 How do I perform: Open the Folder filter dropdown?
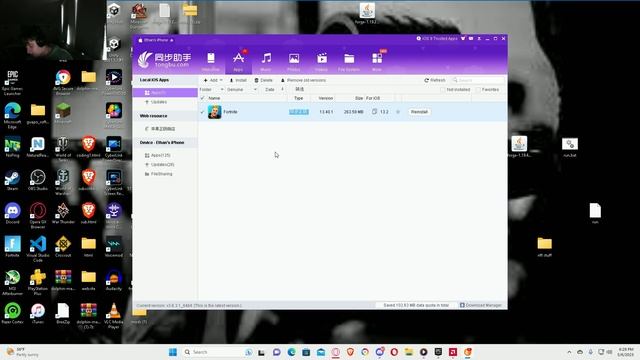point(211,89)
